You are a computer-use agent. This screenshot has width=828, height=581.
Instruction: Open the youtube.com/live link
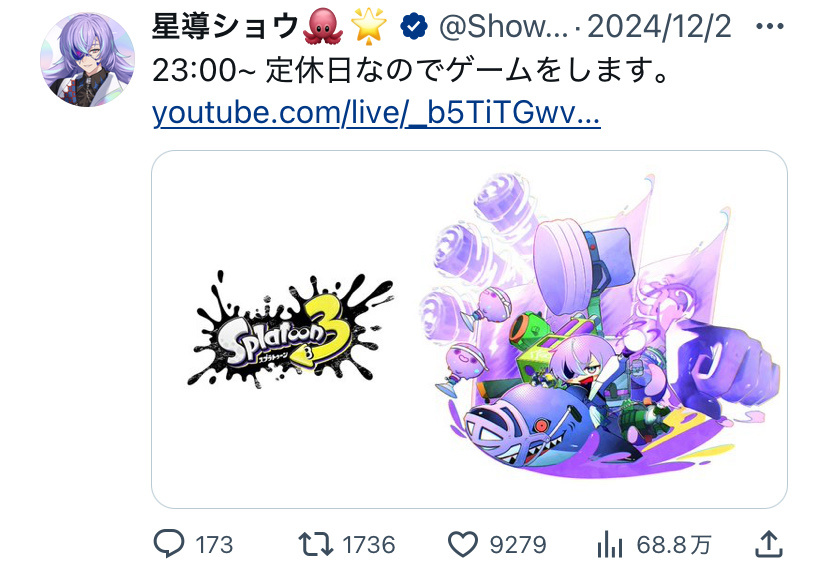click(x=376, y=113)
